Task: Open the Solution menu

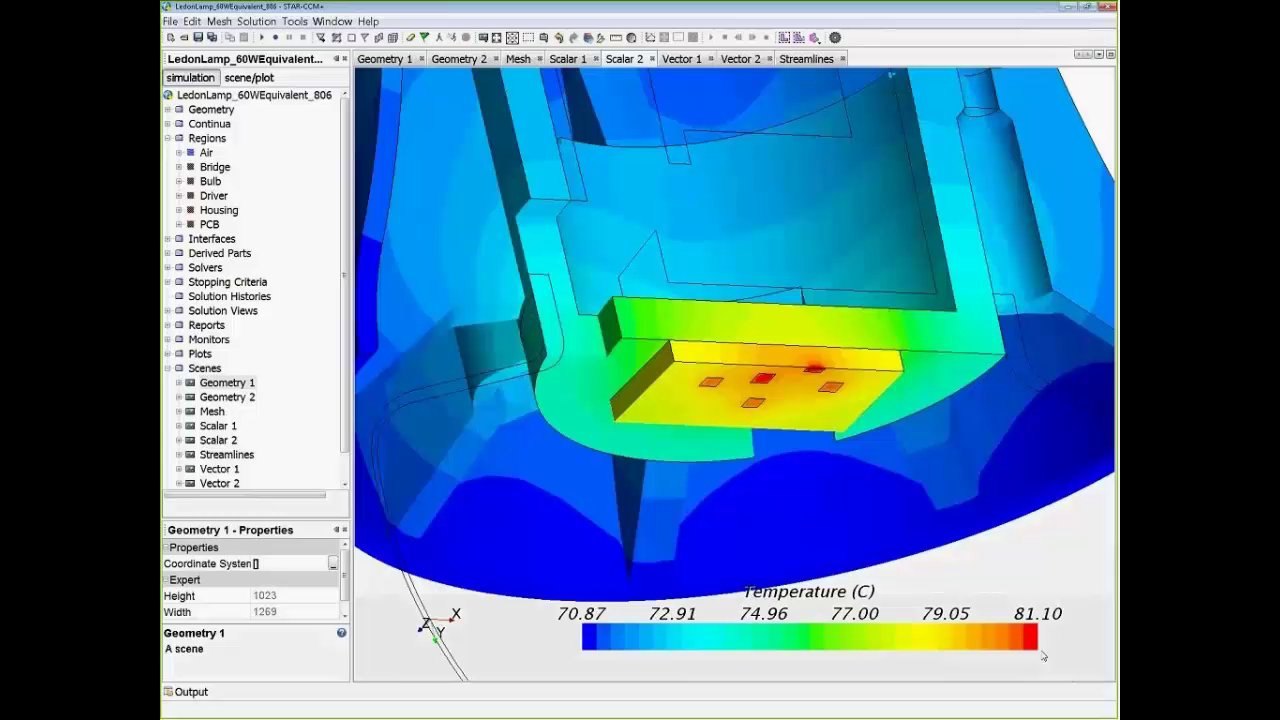Action: coord(257,21)
